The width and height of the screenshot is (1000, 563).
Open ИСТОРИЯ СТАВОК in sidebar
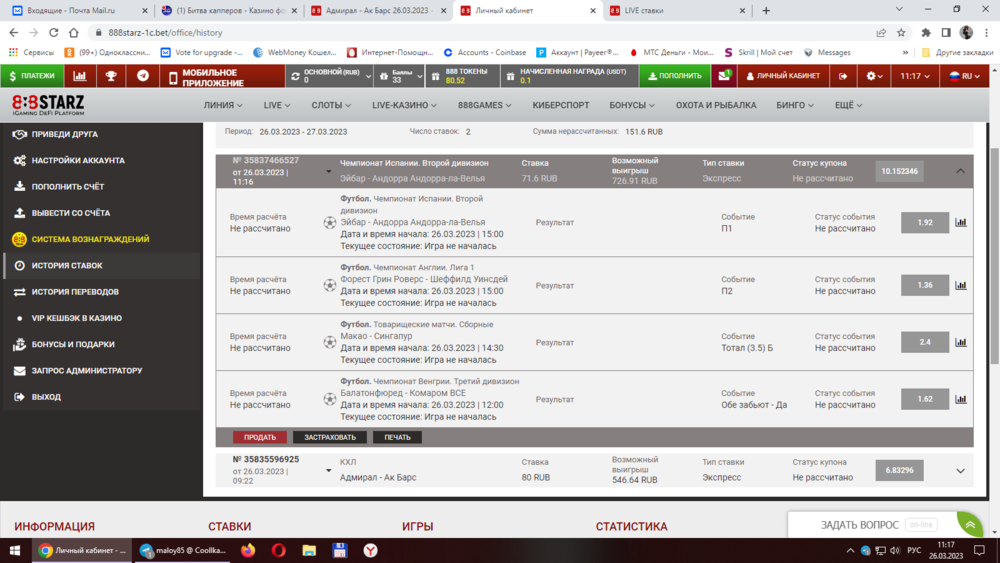[x=102, y=265]
